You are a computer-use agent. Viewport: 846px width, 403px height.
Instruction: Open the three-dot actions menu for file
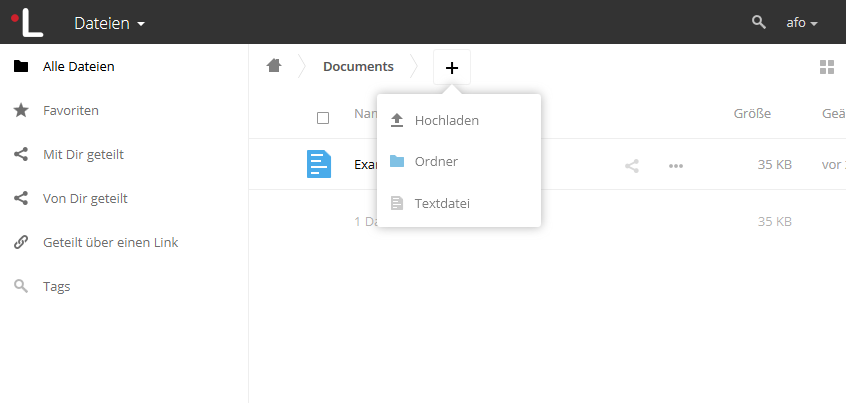pyautogui.click(x=676, y=165)
